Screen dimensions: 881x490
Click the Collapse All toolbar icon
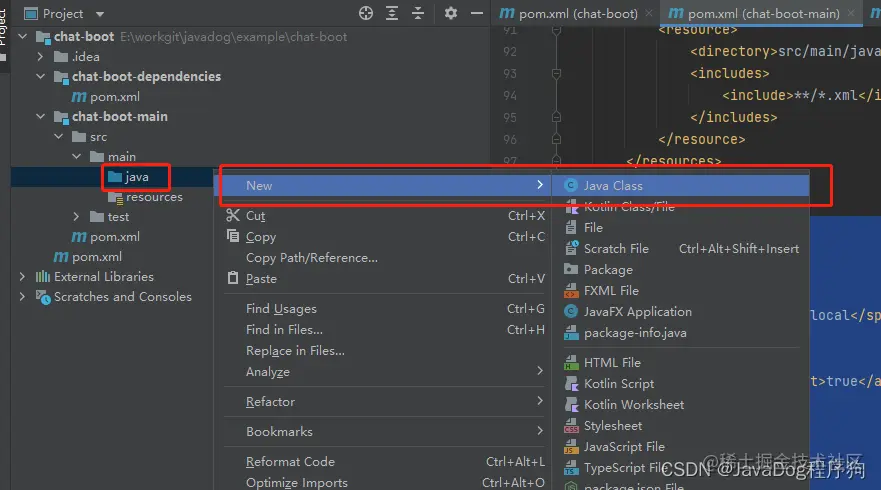(418, 13)
